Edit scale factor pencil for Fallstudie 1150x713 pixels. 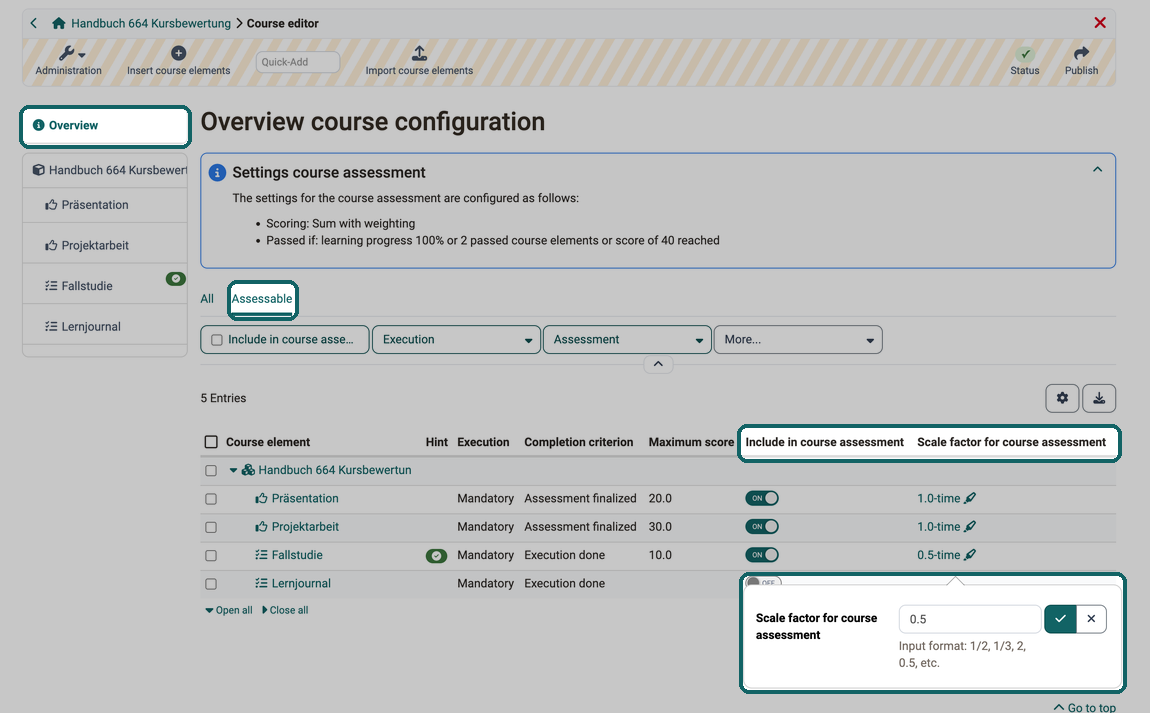click(970, 555)
